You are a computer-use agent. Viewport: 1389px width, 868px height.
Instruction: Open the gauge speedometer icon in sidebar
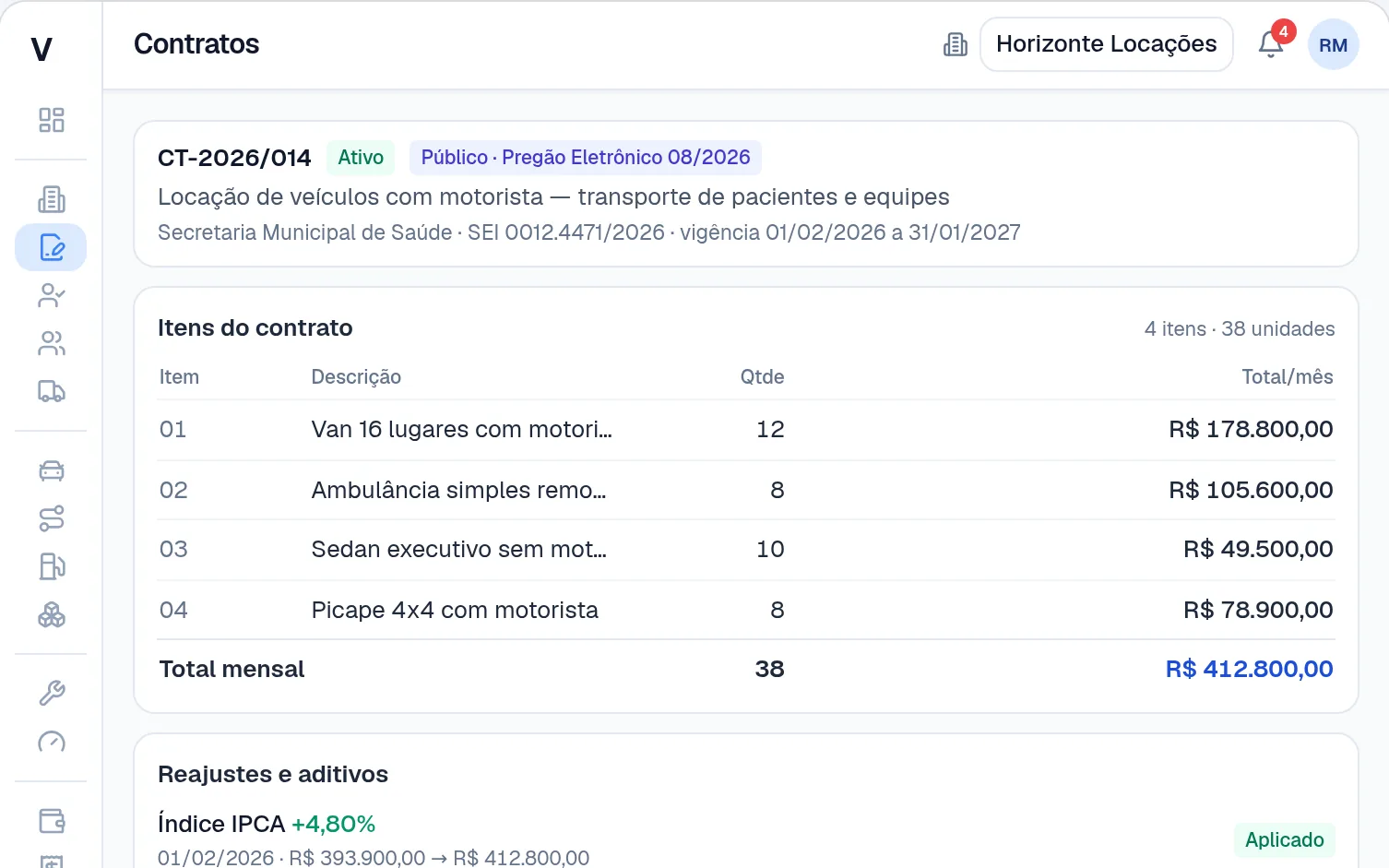(x=51, y=742)
